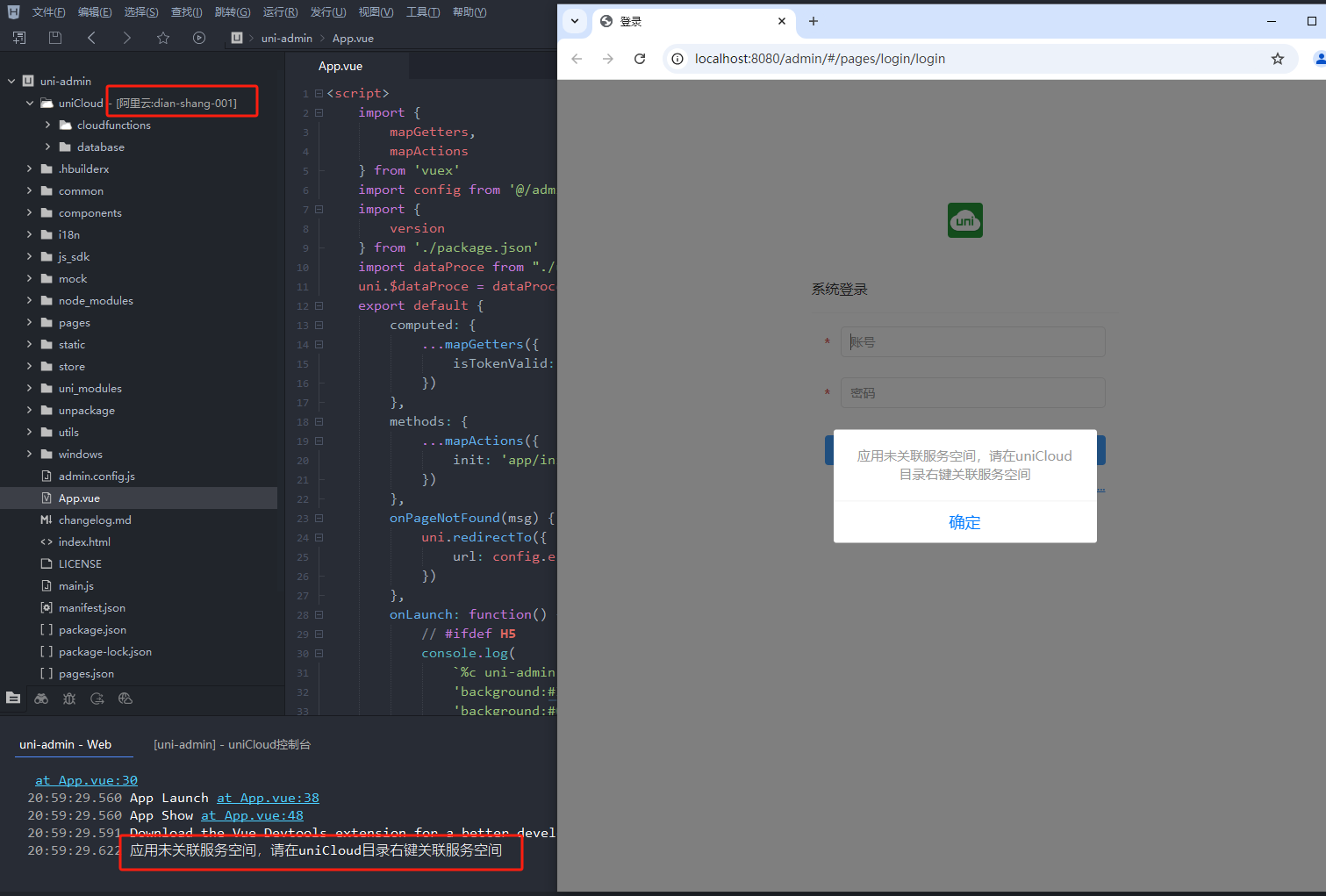Click the browser forward arrow
Image resolution: width=1326 pixels, height=896 pixels.
point(608,59)
